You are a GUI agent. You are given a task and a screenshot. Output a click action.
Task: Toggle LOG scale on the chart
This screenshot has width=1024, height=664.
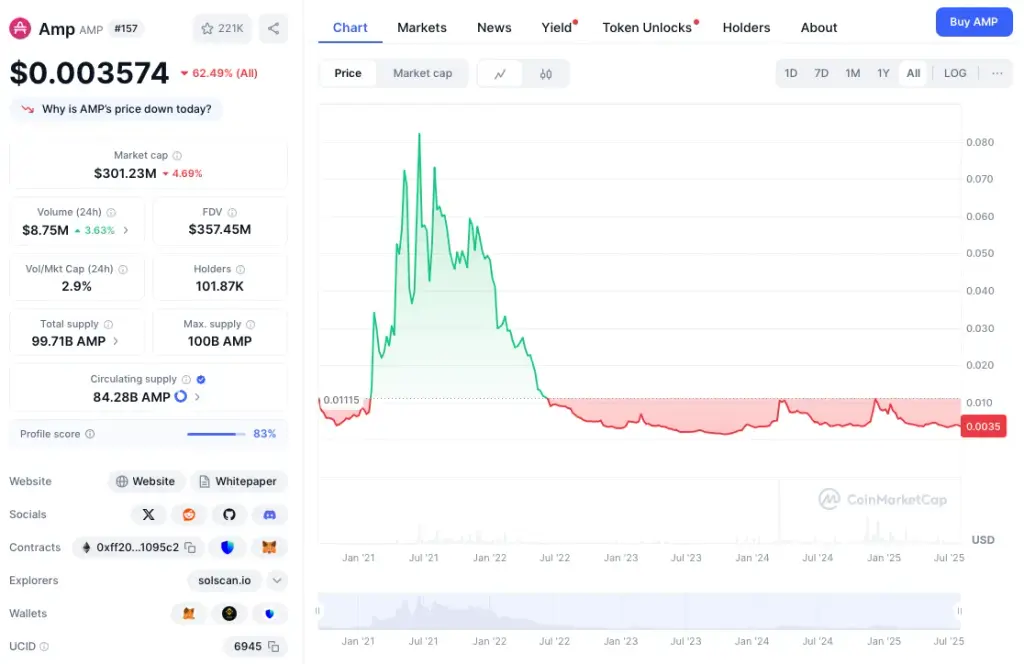(x=955, y=73)
